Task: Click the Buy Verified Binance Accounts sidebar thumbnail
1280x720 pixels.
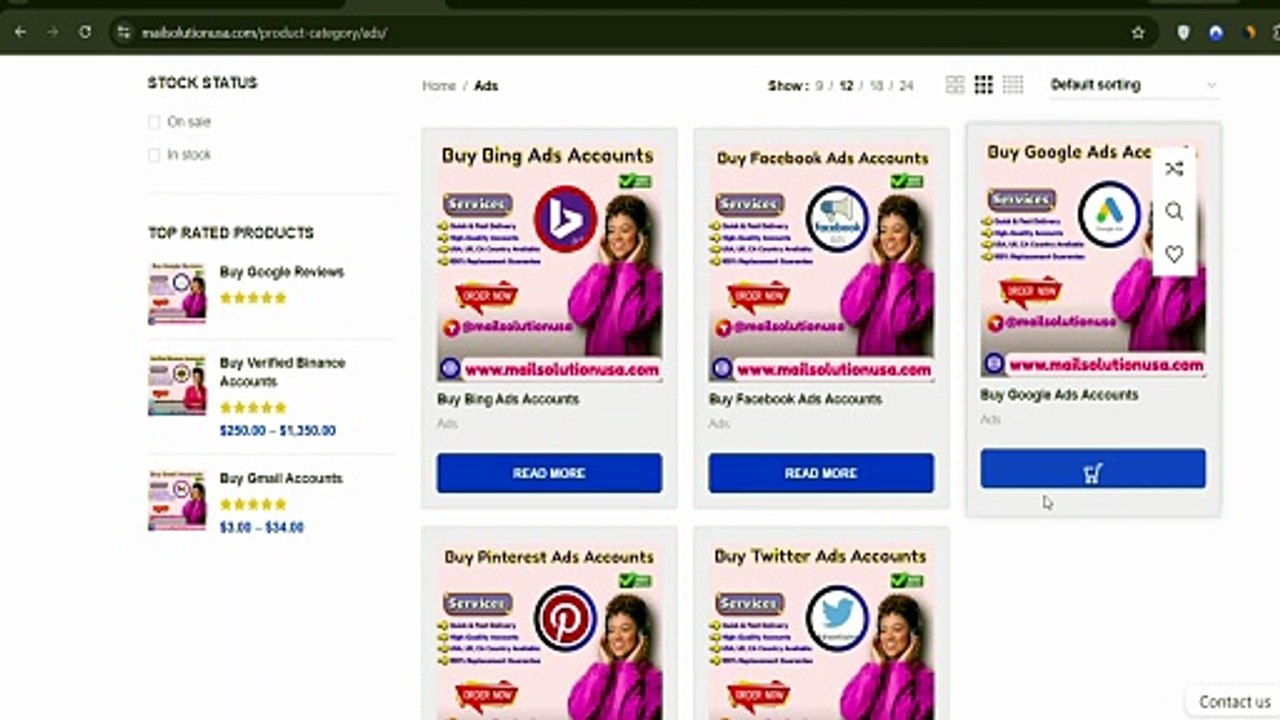Action: (x=177, y=385)
